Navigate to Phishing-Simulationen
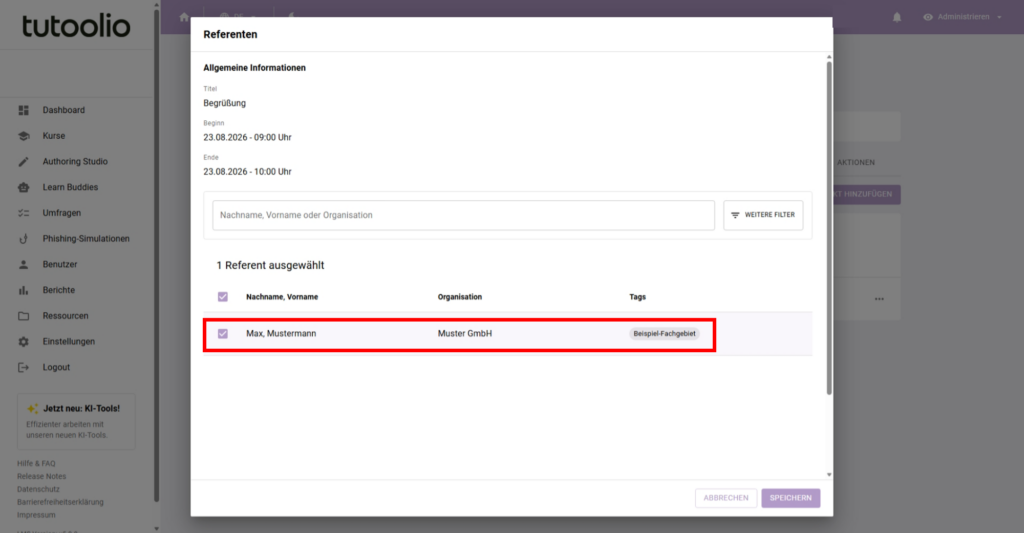Screen dimensions: 1024x533 (x=86, y=238)
